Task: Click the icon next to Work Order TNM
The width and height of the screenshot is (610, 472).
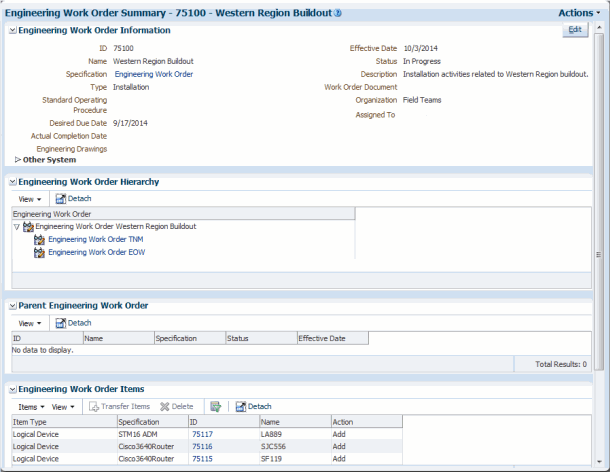Action: tap(39, 240)
